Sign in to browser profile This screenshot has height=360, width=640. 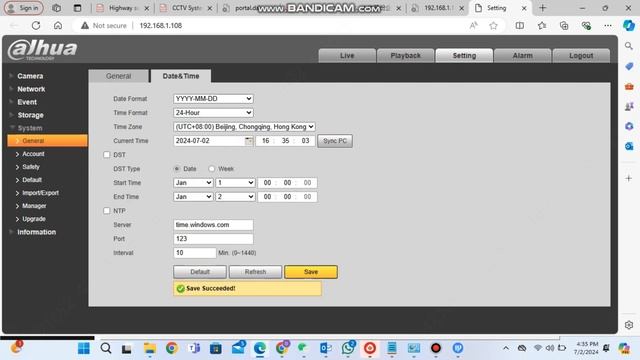[24, 8]
